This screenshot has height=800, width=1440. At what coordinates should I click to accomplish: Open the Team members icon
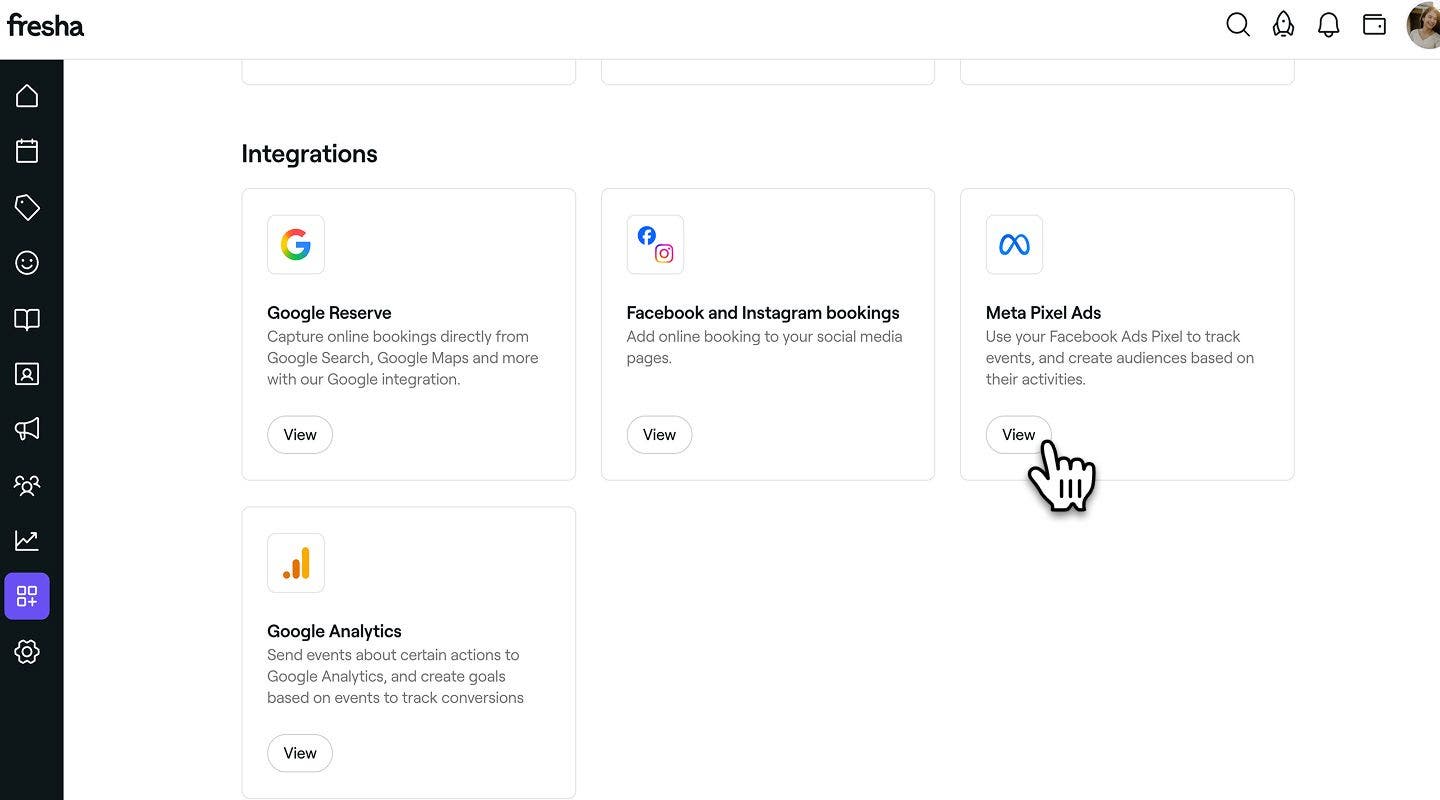pos(27,485)
